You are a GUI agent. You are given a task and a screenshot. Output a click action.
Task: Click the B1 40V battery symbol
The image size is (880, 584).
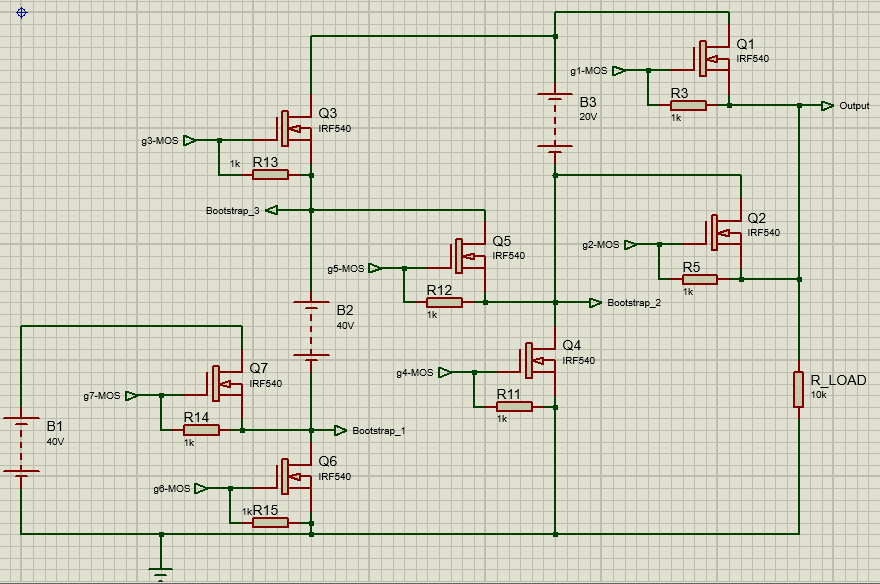tap(21, 444)
